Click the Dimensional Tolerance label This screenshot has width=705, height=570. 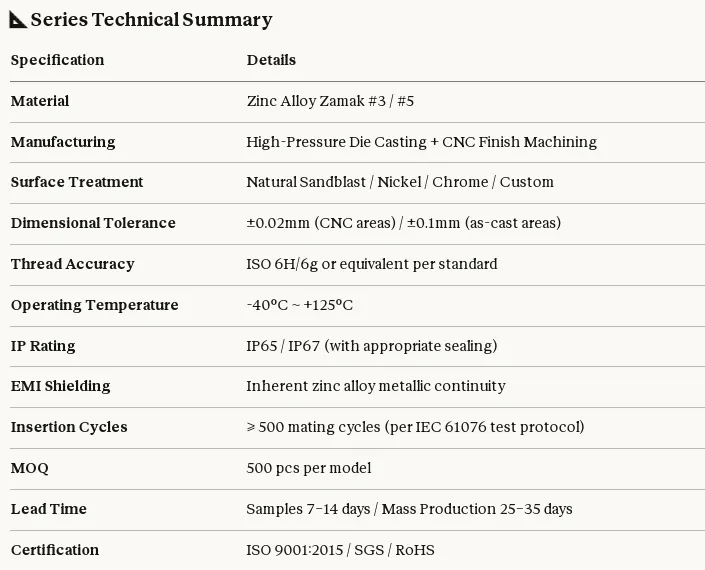(x=93, y=223)
